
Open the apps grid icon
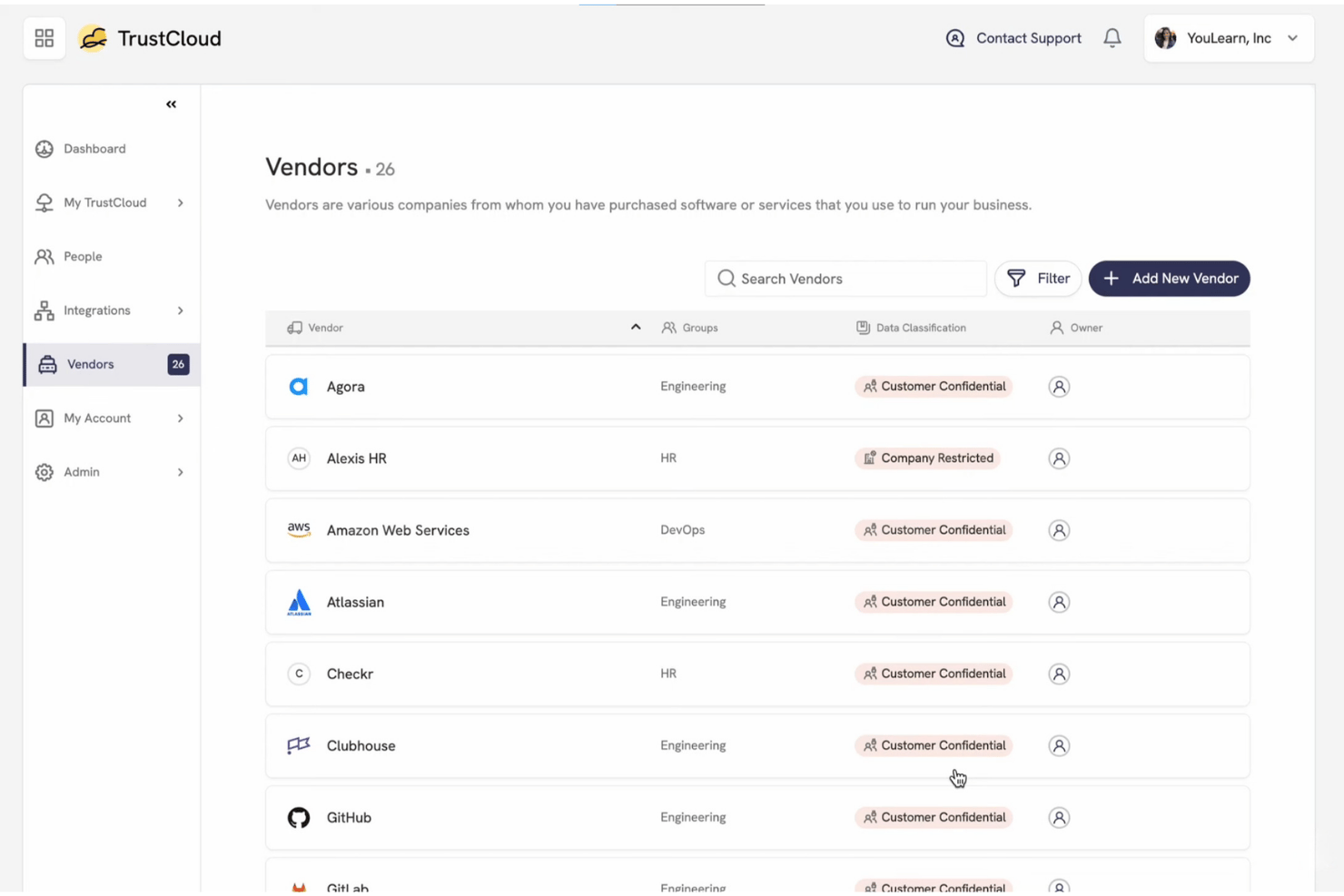pos(44,38)
